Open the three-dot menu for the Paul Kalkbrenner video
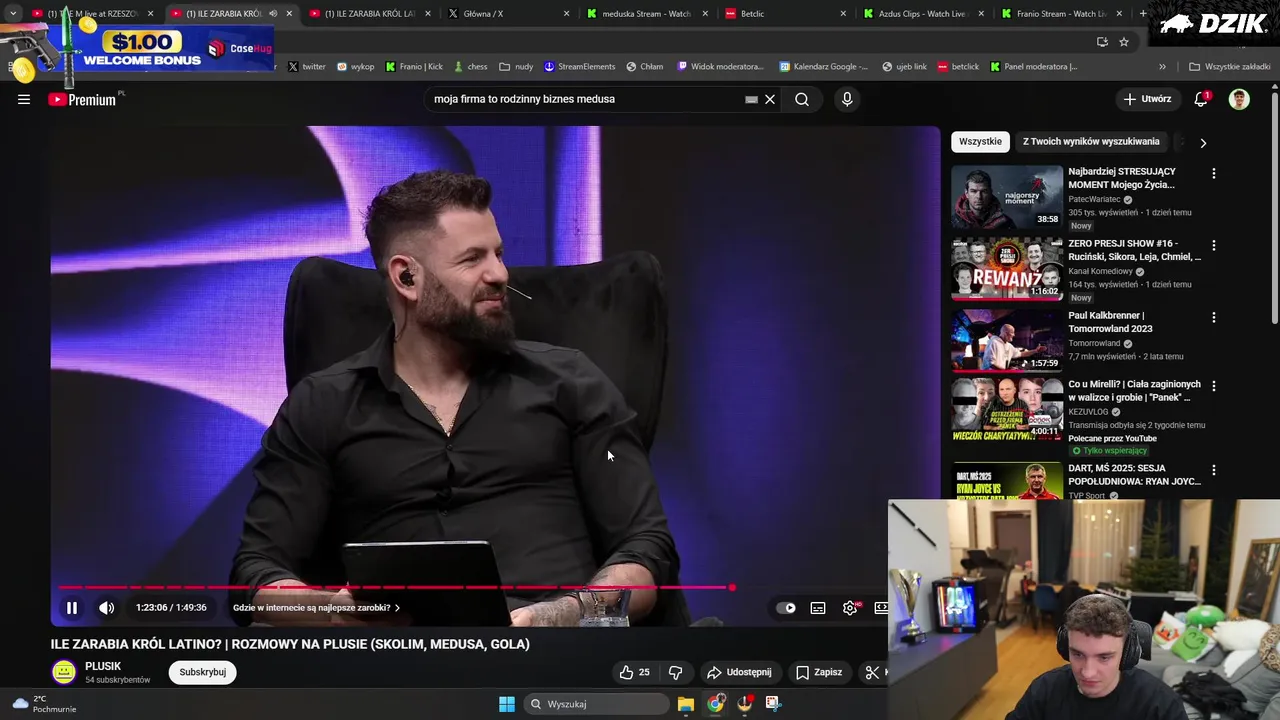1280x720 pixels. [1214, 318]
